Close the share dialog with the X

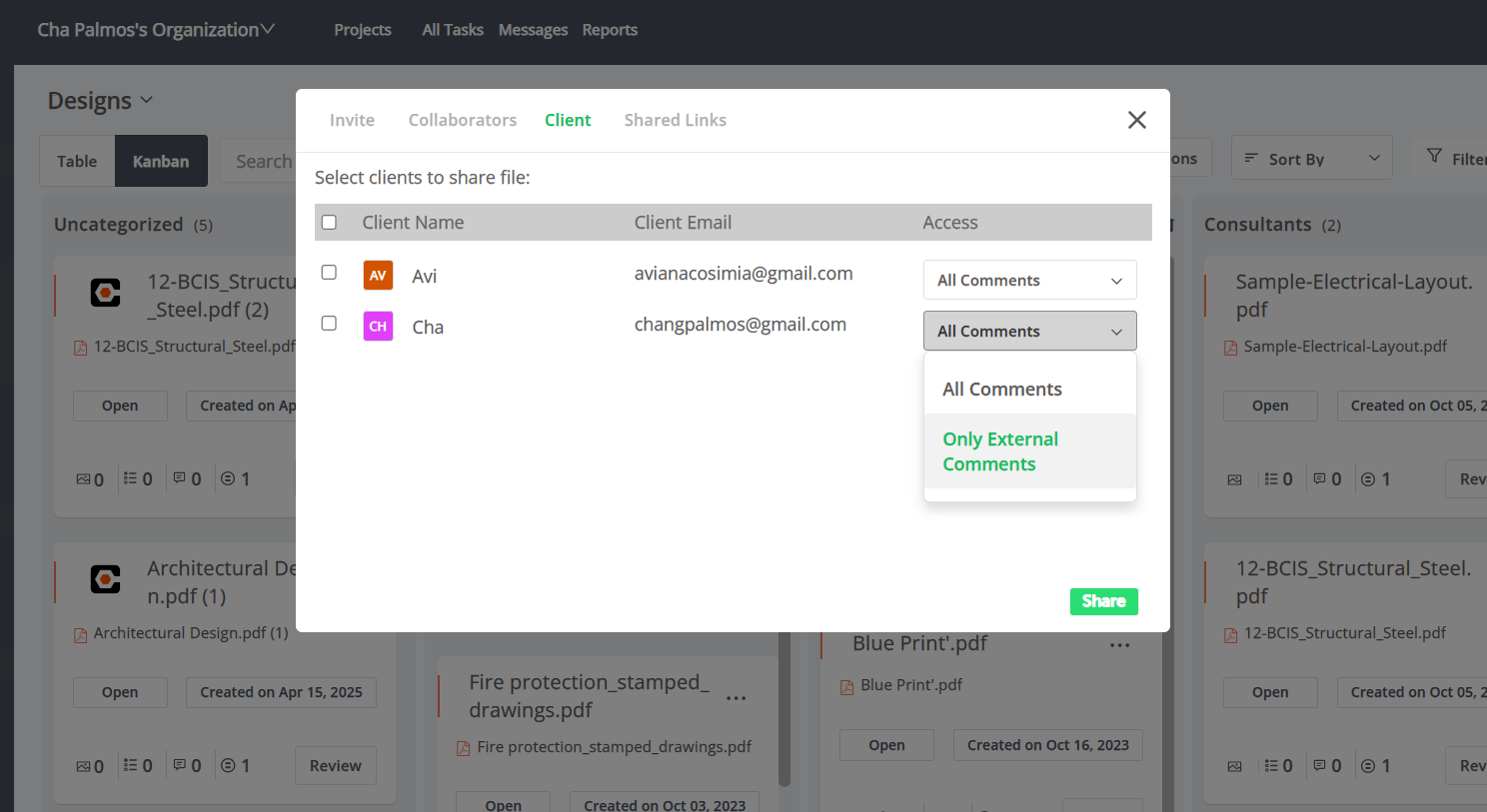[x=1136, y=120]
